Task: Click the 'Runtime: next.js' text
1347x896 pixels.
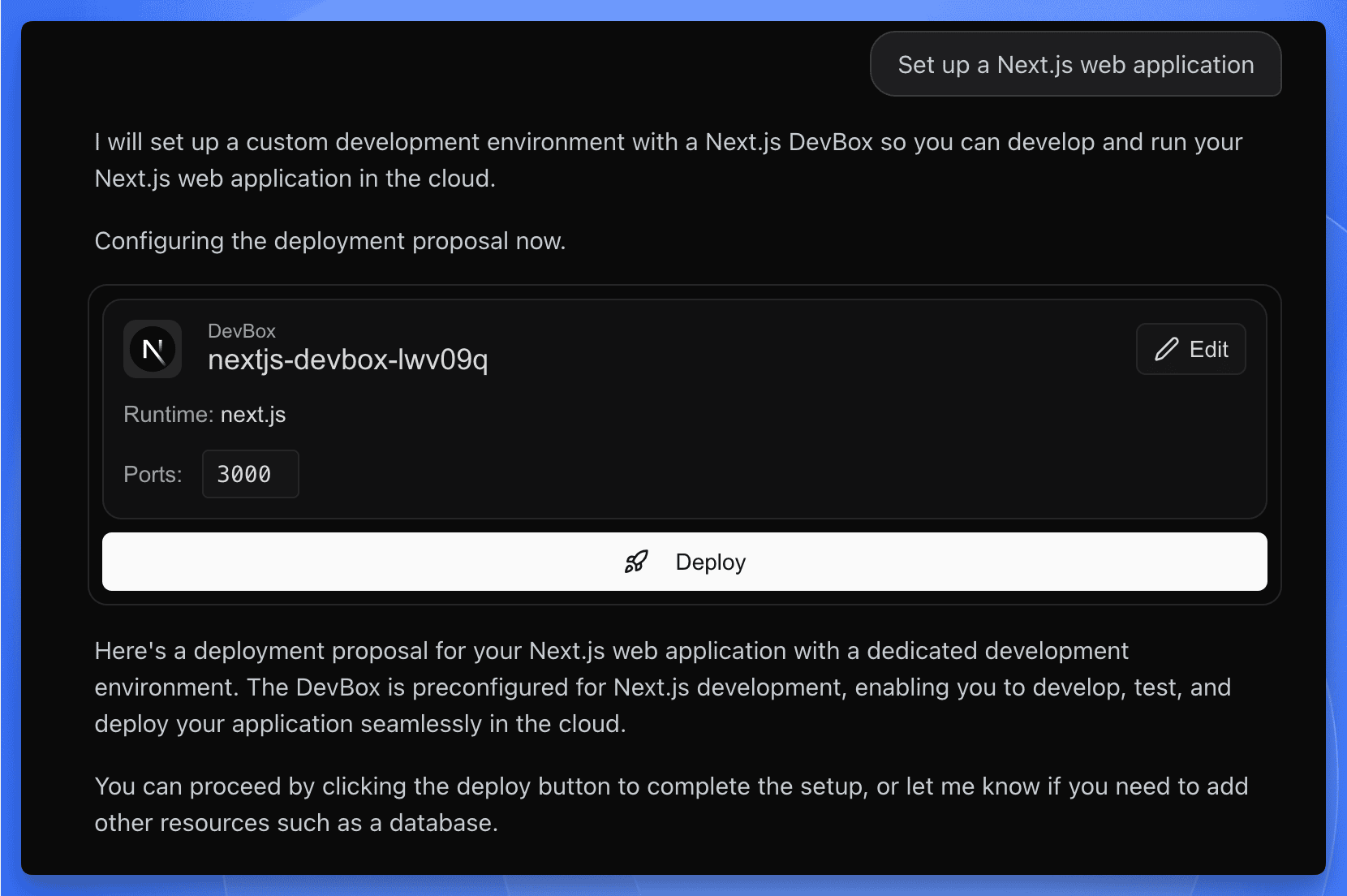Action: [x=204, y=415]
